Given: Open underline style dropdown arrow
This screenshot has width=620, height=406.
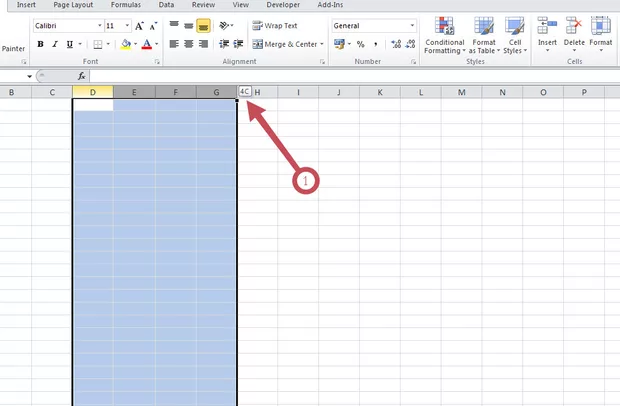Looking at the screenshot, I should click(x=80, y=44).
